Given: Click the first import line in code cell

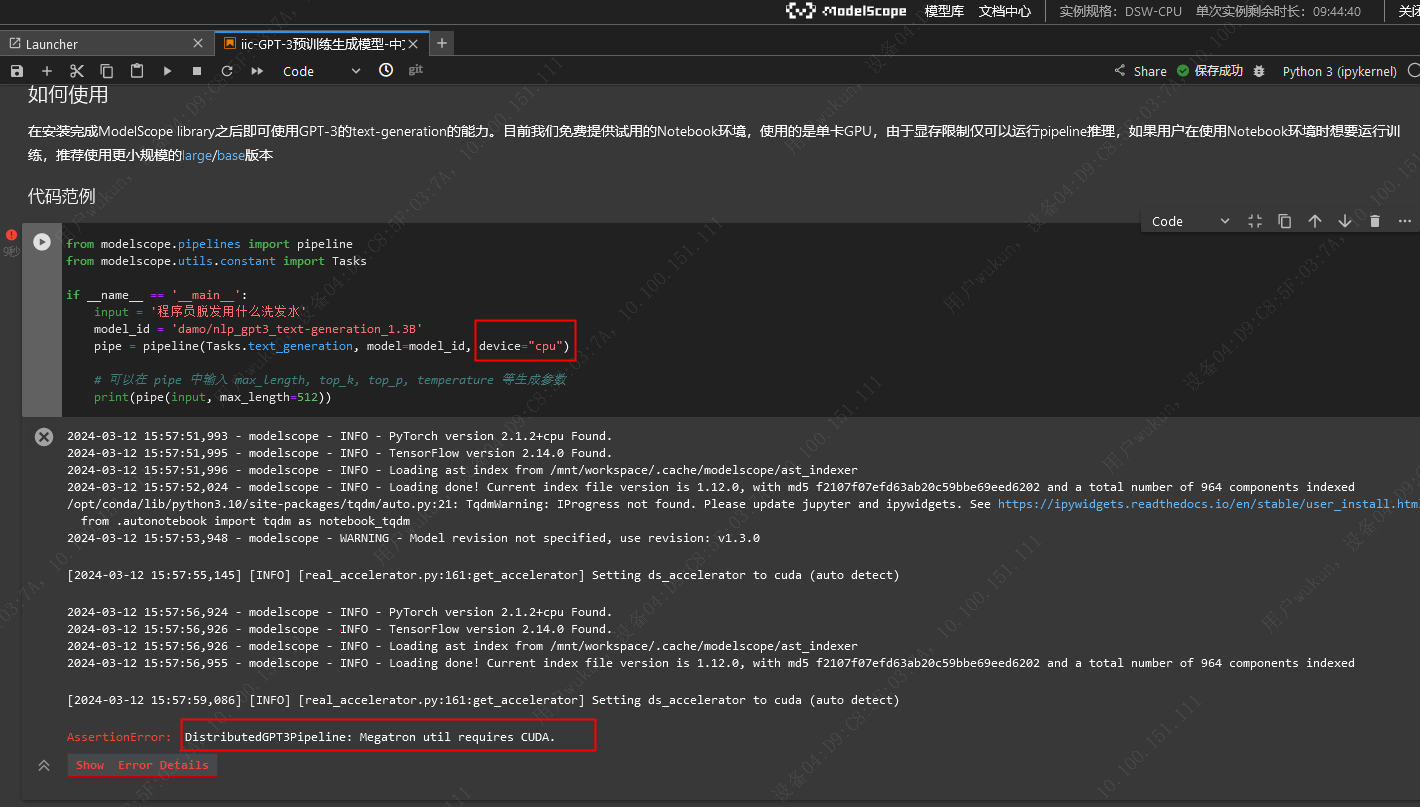Looking at the screenshot, I should (x=209, y=244).
